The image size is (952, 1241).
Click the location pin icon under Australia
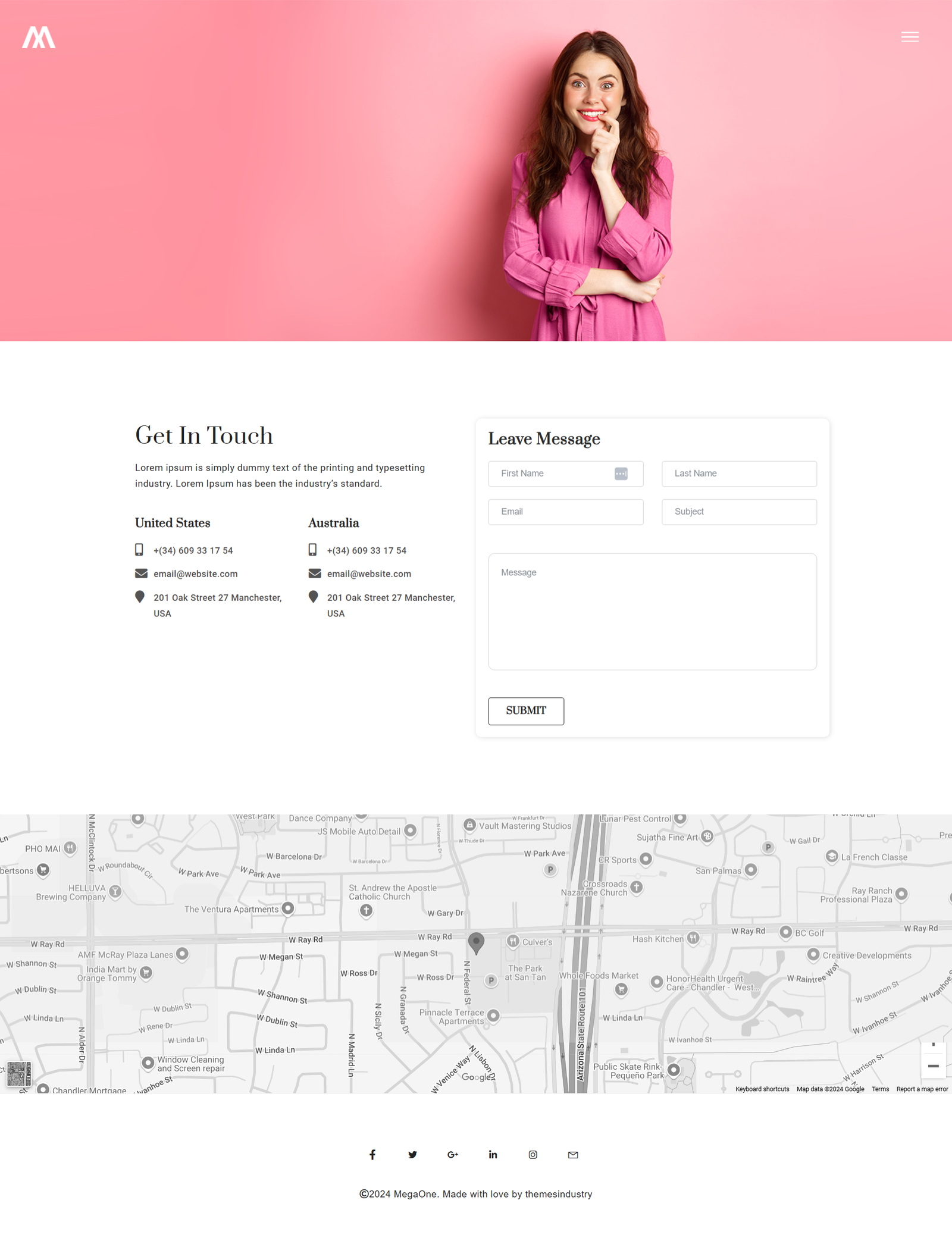[x=313, y=597]
